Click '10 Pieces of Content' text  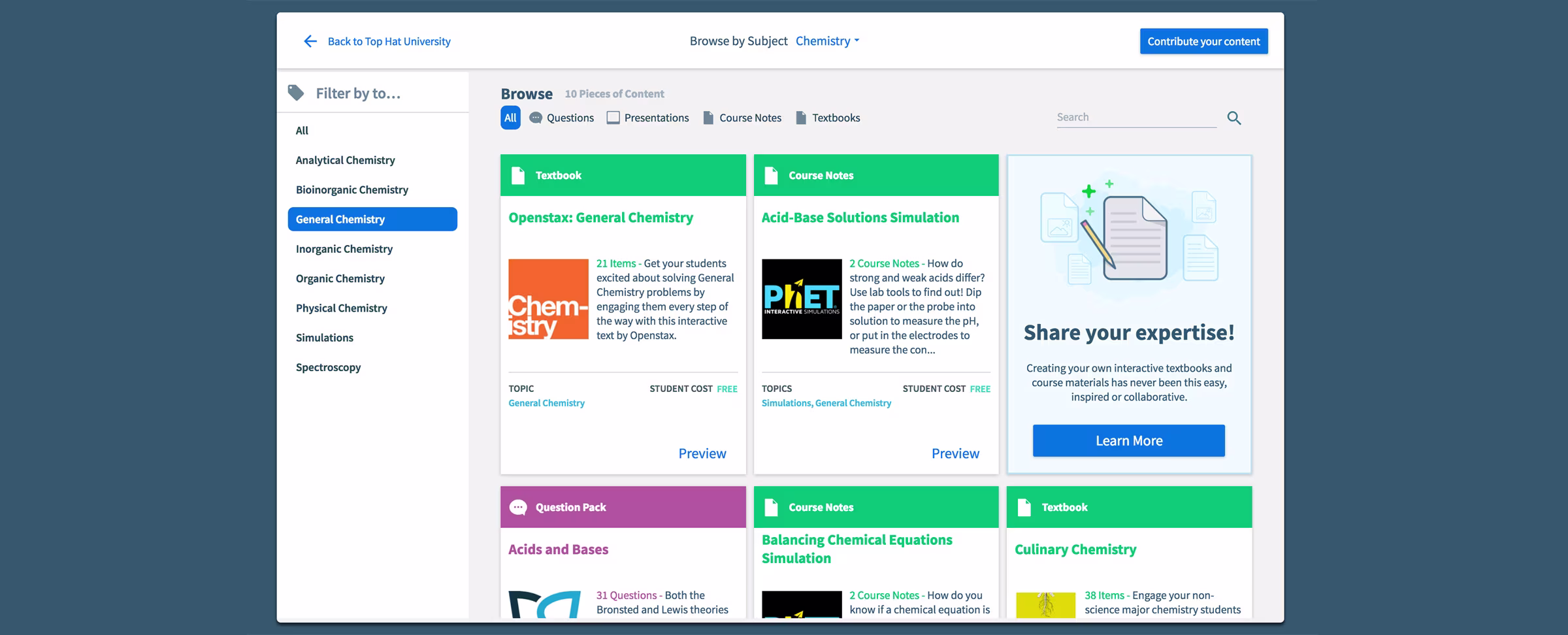coord(614,94)
